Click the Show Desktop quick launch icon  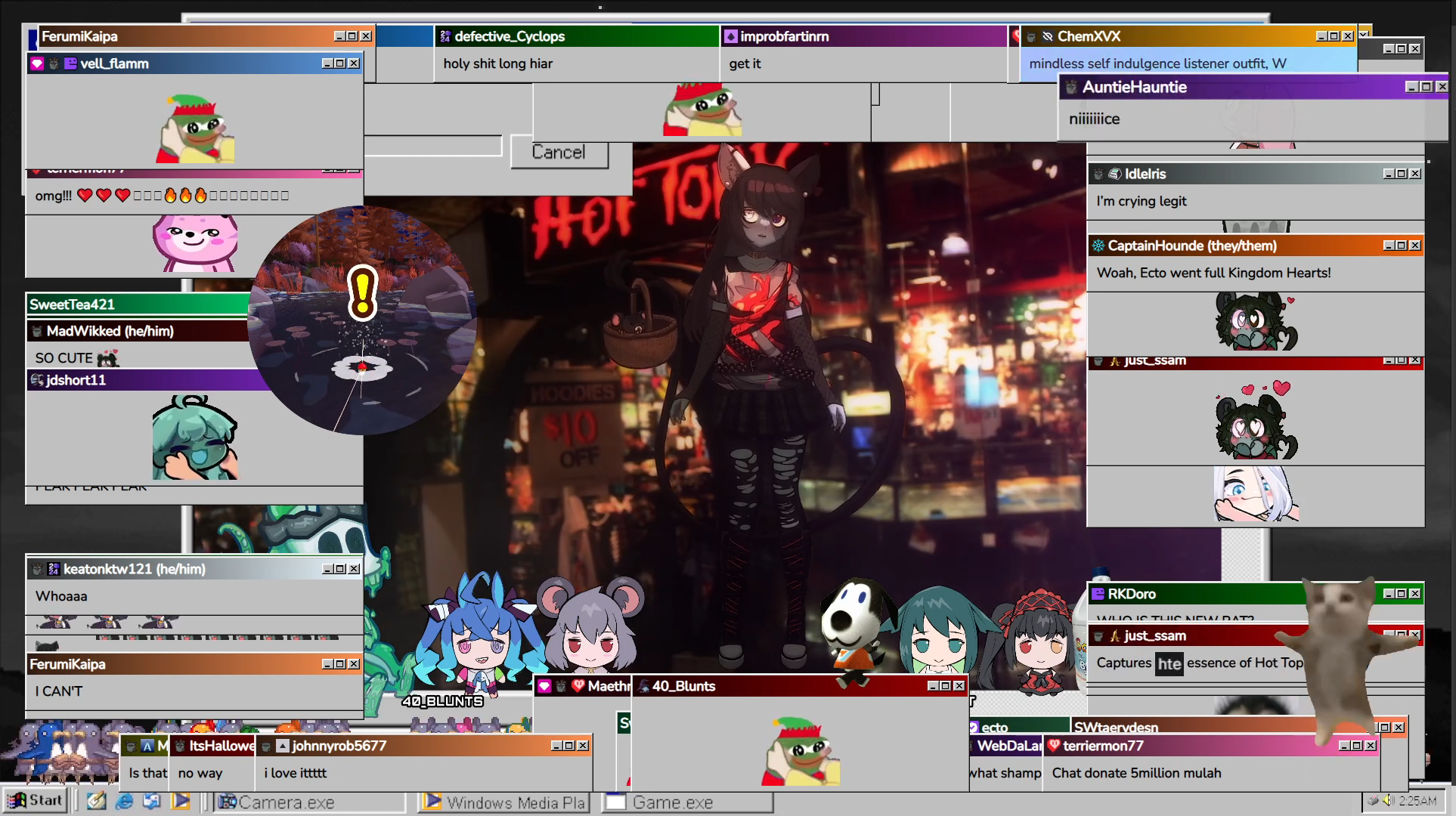pos(152,801)
